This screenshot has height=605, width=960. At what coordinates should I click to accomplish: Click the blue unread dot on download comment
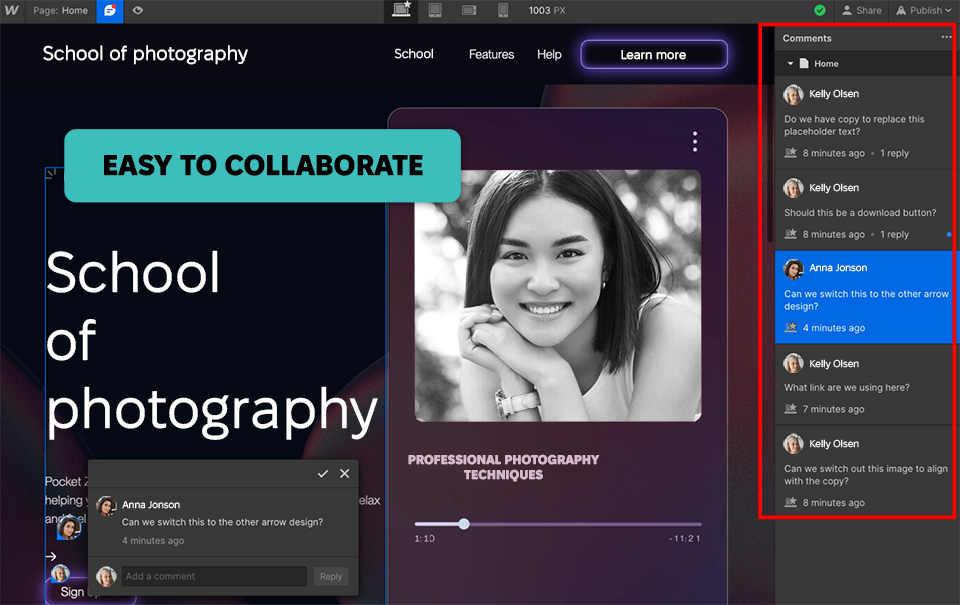(949, 235)
